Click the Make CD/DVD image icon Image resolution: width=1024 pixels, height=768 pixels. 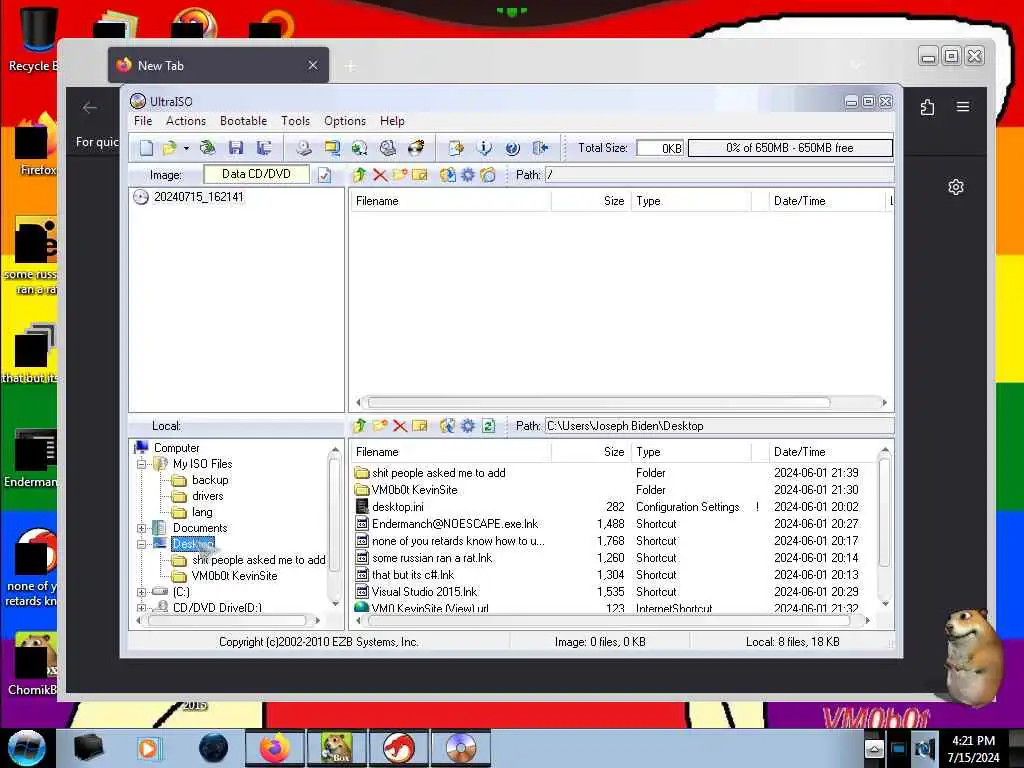304,148
